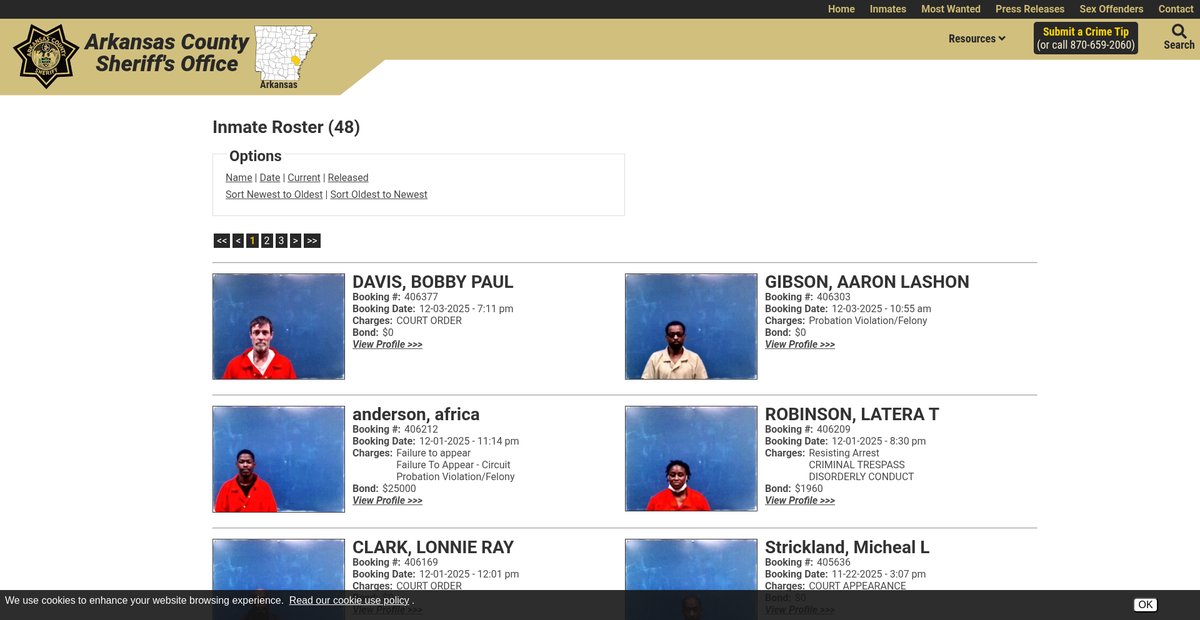View Profile for ROBINSON, LATERA T
The image size is (1200, 620).
800,501
